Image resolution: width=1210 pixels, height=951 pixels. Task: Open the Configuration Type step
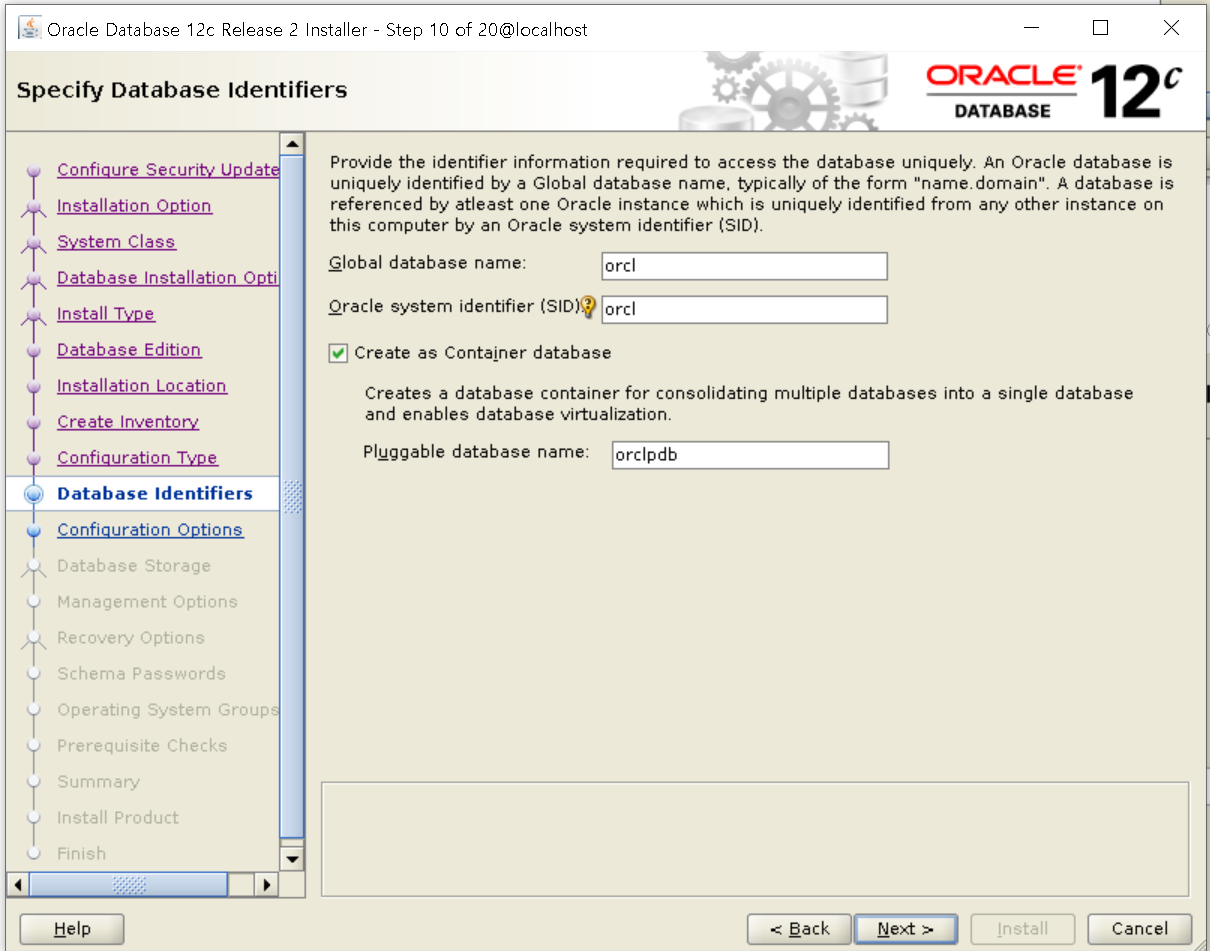137,457
